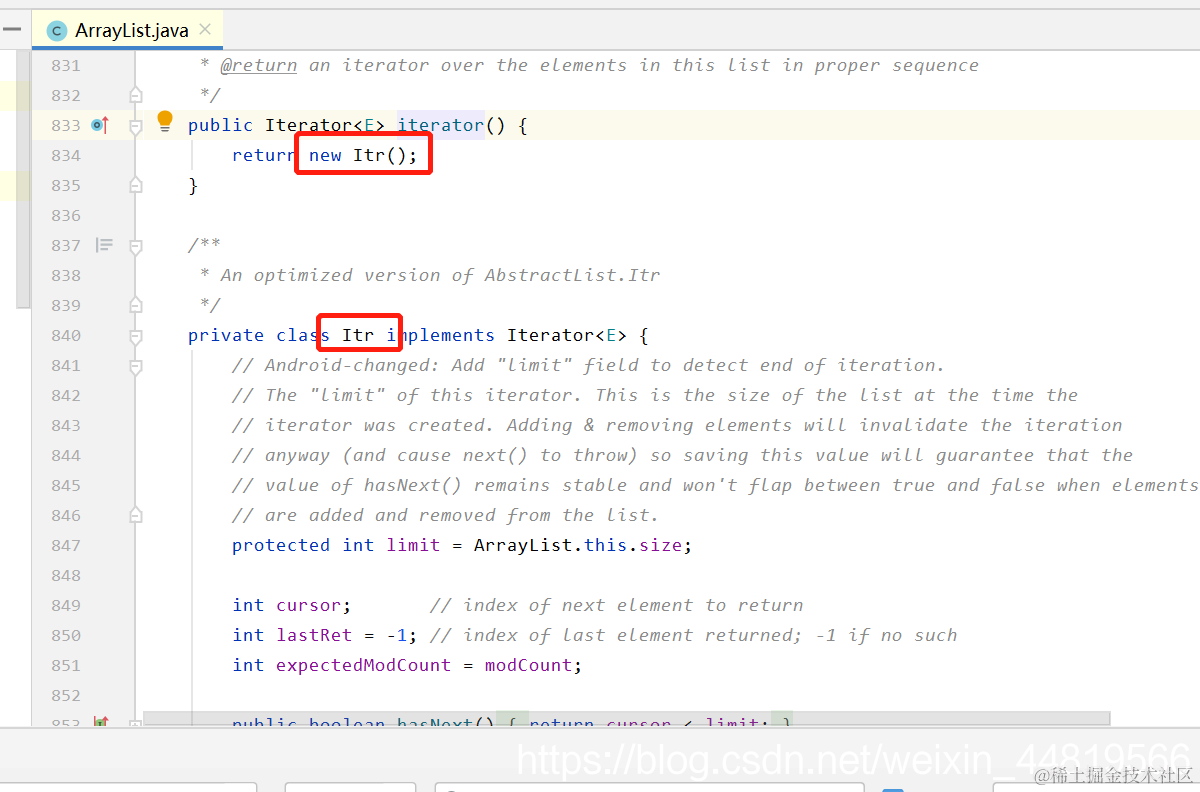Switch to the ArrayList.java editor tab
The width and height of the screenshot is (1200, 792).
click(x=127, y=30)
